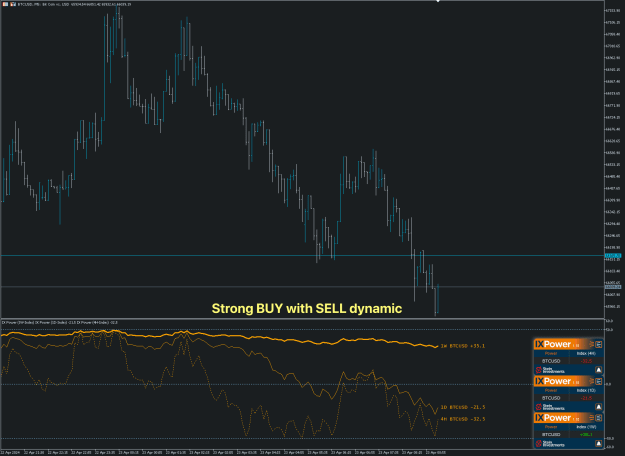The height and width of the screenshot is (456, 625).
Task: Click the bell alert icon in the Index (1W) IX Power panel
Action: click(599, 443)
